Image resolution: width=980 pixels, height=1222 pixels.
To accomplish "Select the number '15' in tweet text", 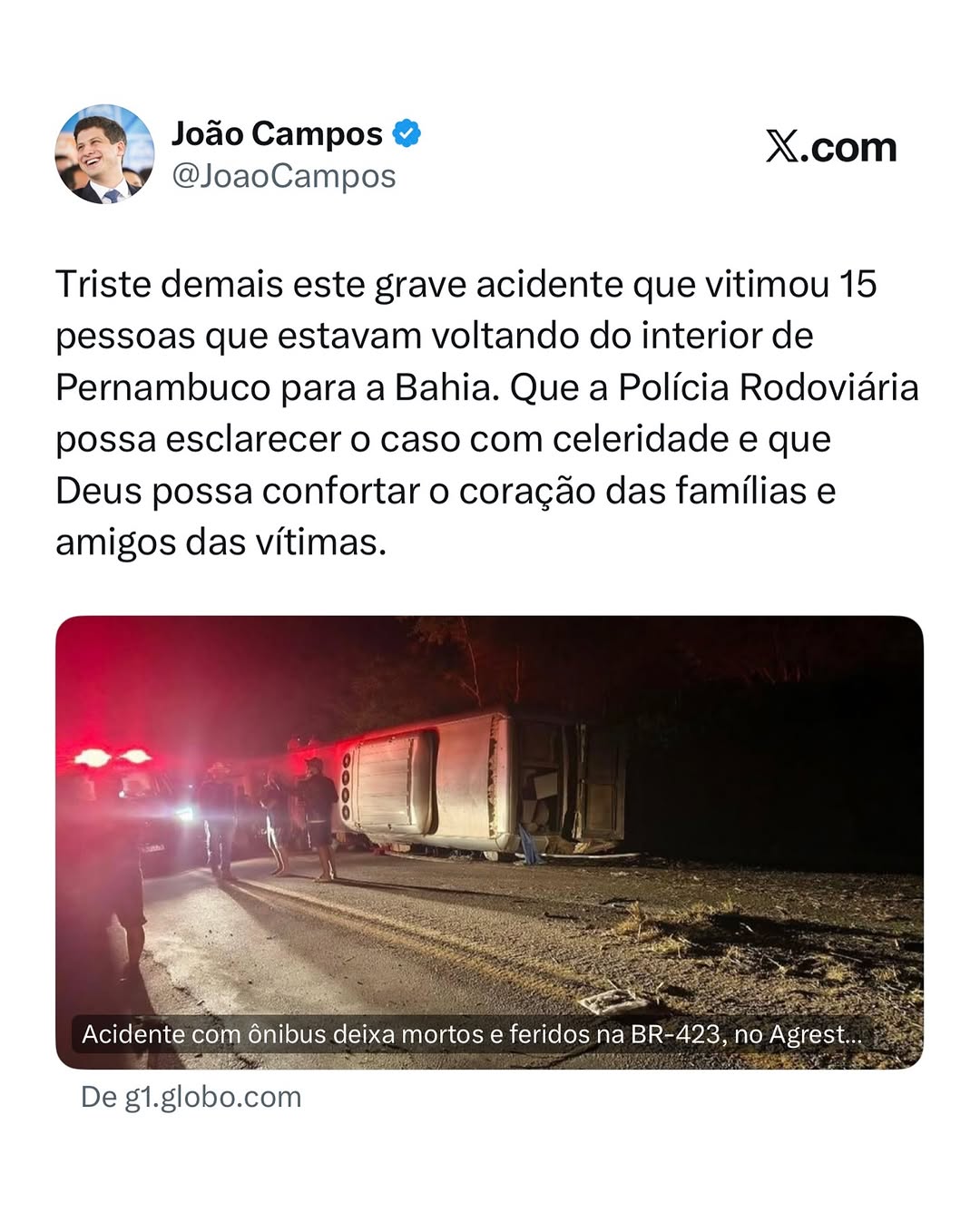I will pyautogui.click(x=857, y=284).
